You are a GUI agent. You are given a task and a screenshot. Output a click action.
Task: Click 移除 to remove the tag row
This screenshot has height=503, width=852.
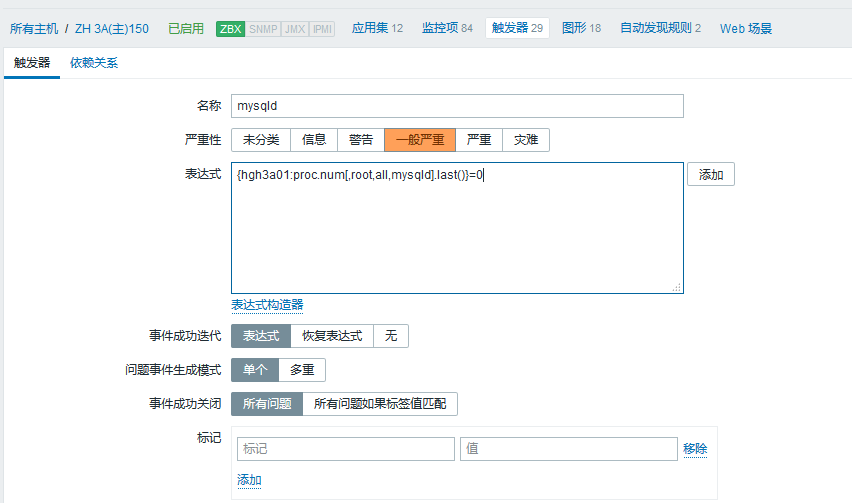pos(695,449)
